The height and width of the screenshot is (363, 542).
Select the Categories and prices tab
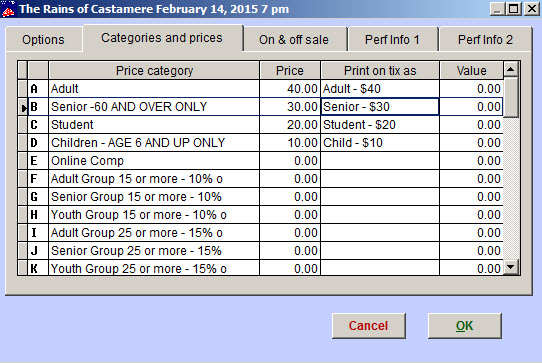point(162,38)
